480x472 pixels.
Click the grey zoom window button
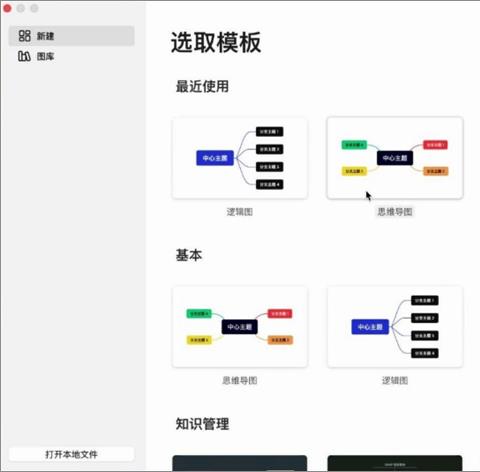tap(34, 8)
